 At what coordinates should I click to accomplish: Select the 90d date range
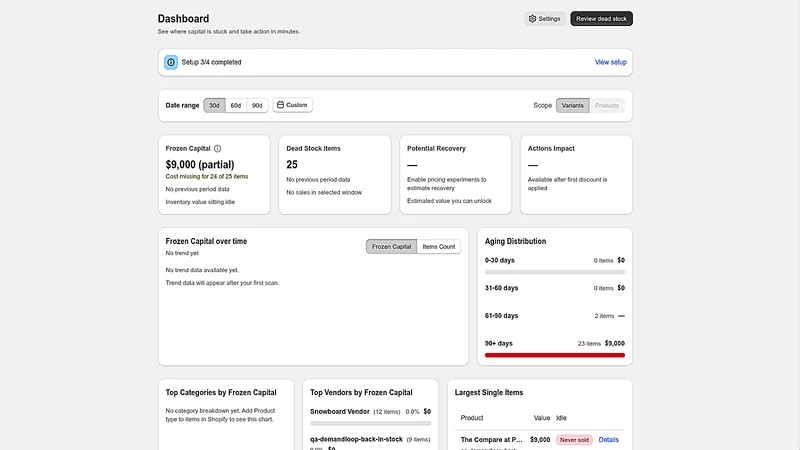[x=257, y=106]
